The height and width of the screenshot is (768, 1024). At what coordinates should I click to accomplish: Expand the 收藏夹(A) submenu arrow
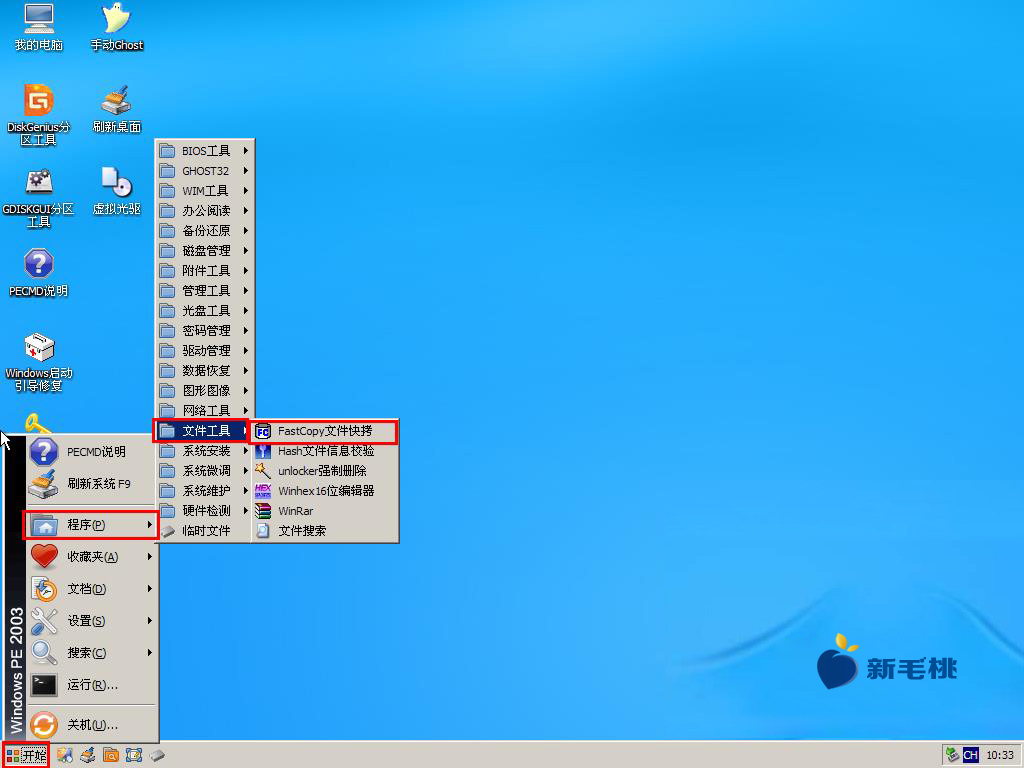click(x=150, y=556)
